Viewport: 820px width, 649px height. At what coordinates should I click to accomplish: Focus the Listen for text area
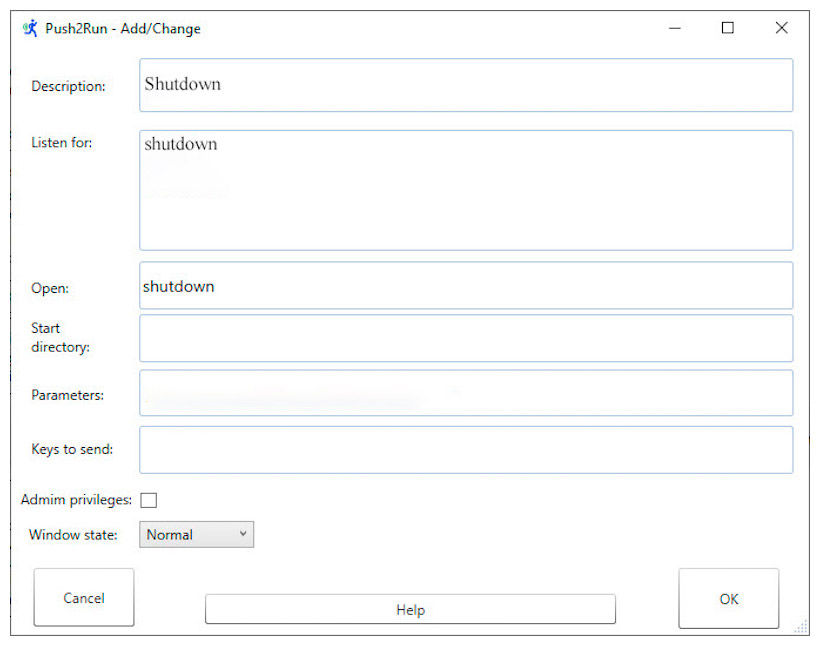466,190
